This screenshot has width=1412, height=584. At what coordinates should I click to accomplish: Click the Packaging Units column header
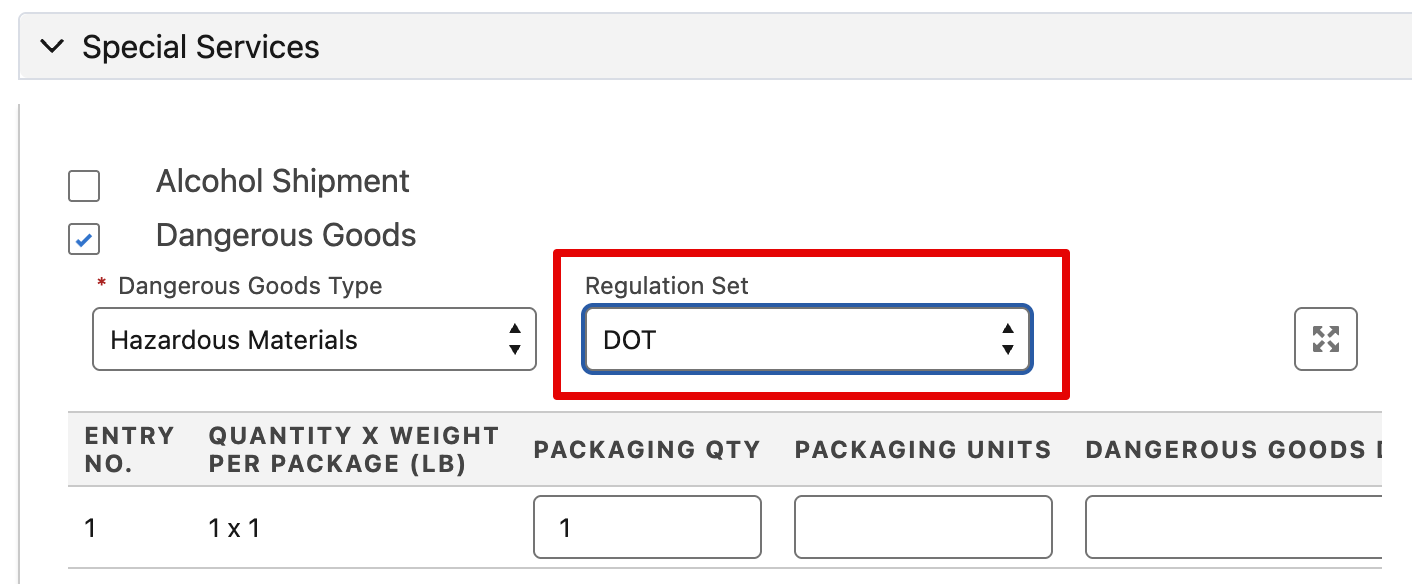click(x=923, y=449)
